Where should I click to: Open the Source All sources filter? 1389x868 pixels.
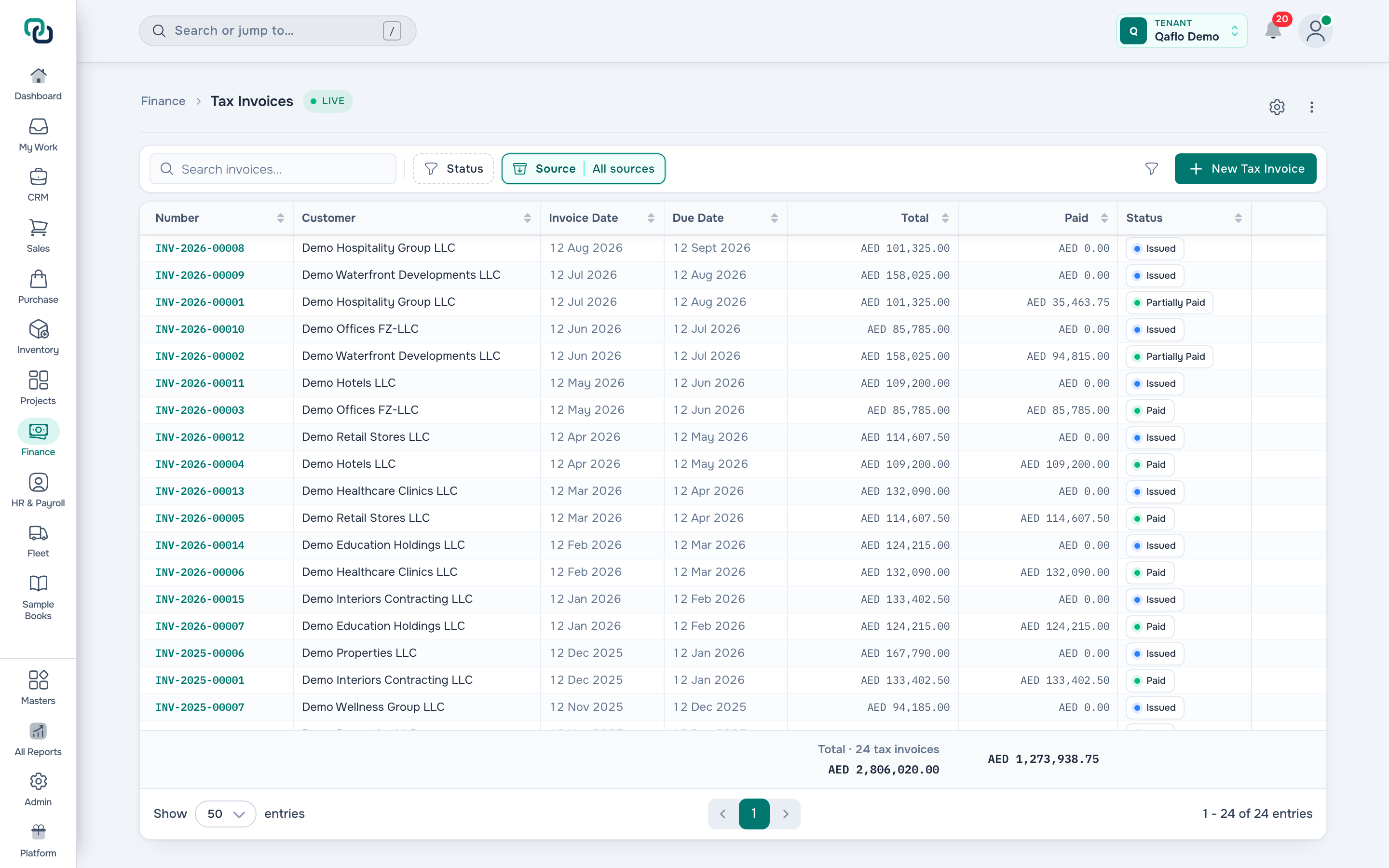coord(583,169)
